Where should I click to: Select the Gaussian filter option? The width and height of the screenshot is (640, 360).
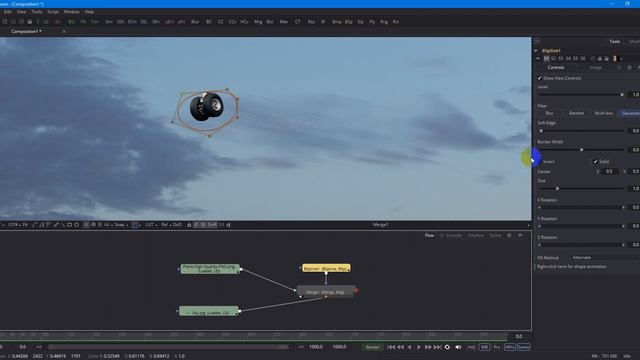[x=630, y=113]
